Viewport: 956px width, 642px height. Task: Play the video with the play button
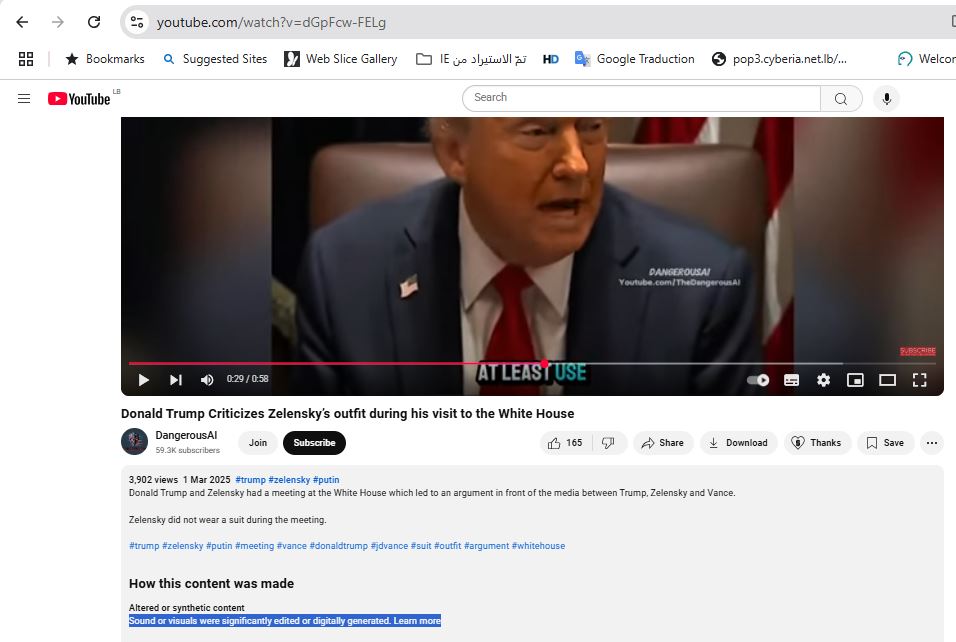tap(143, 380)
